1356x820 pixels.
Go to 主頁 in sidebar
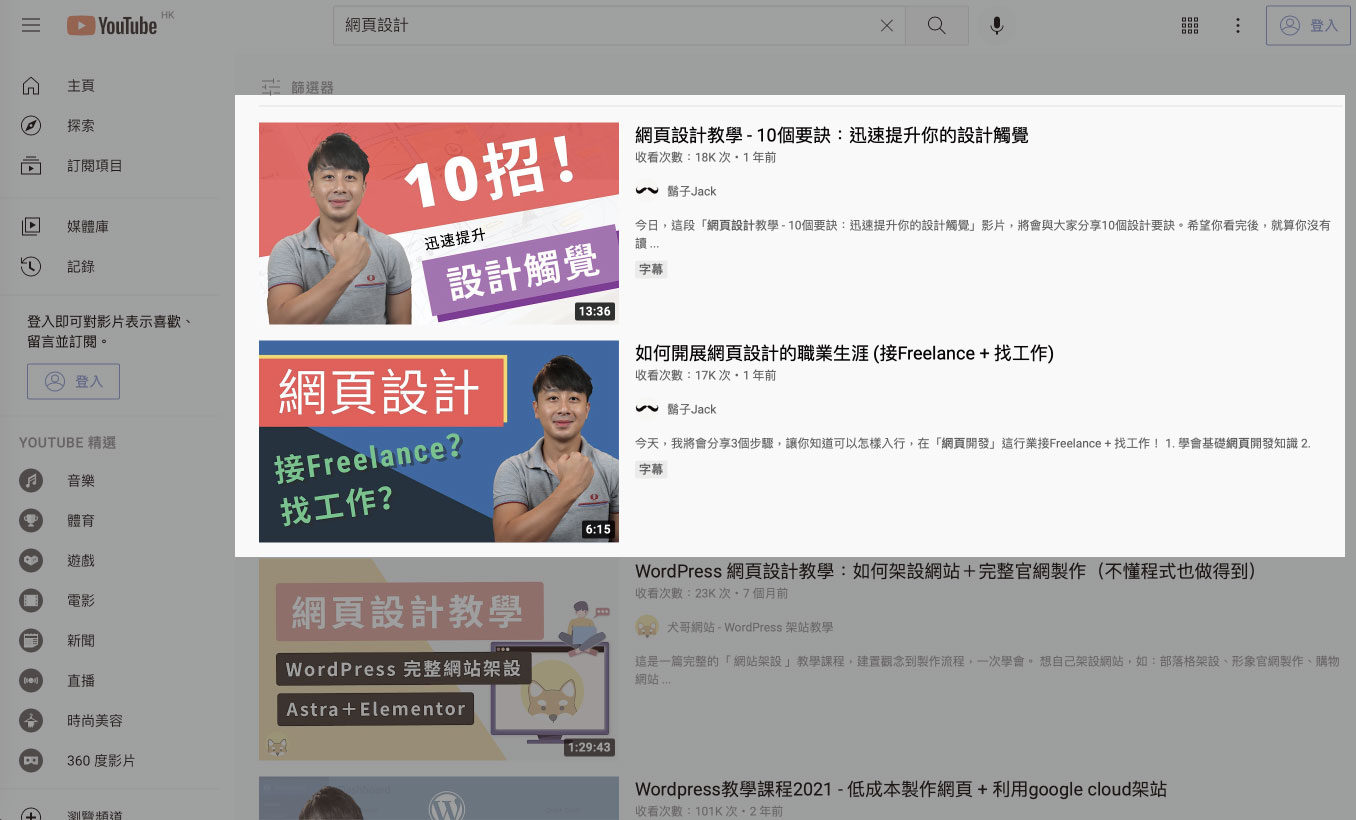[80, 86]
